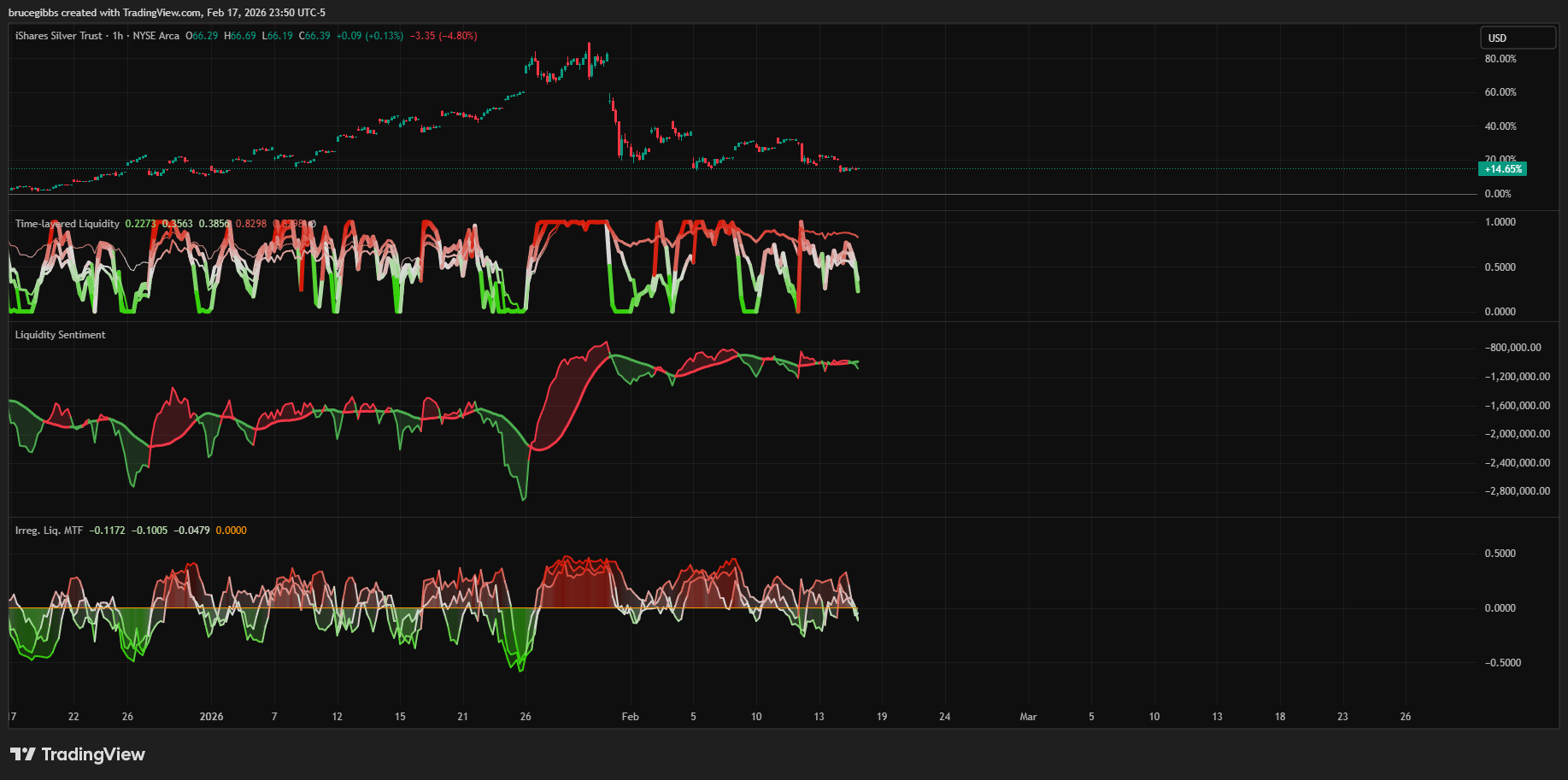
Task: Click the ∅ symbol in Time-layered Liquidity legend
Action: tap(312, 224)
